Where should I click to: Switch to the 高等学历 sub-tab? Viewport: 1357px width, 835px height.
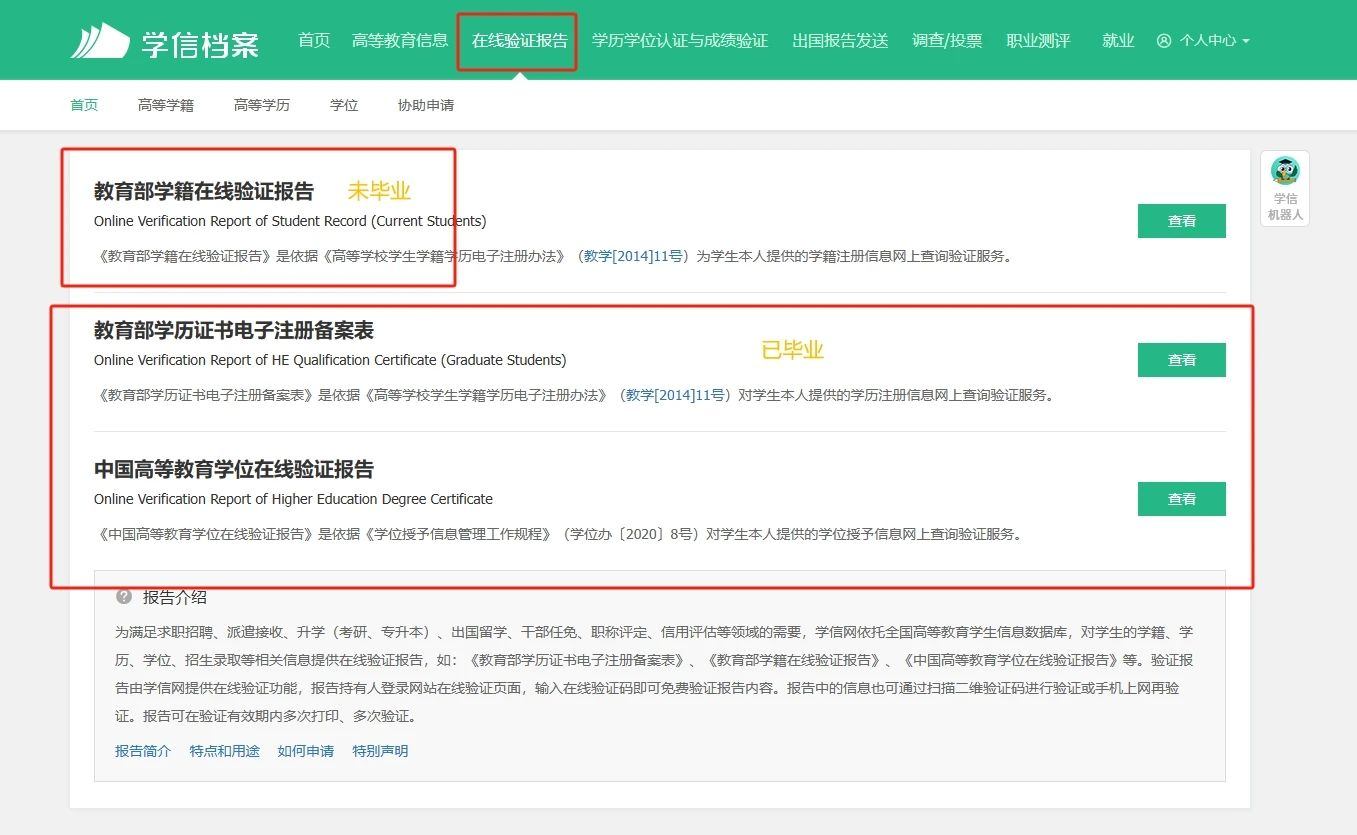[x=262, y=105]
